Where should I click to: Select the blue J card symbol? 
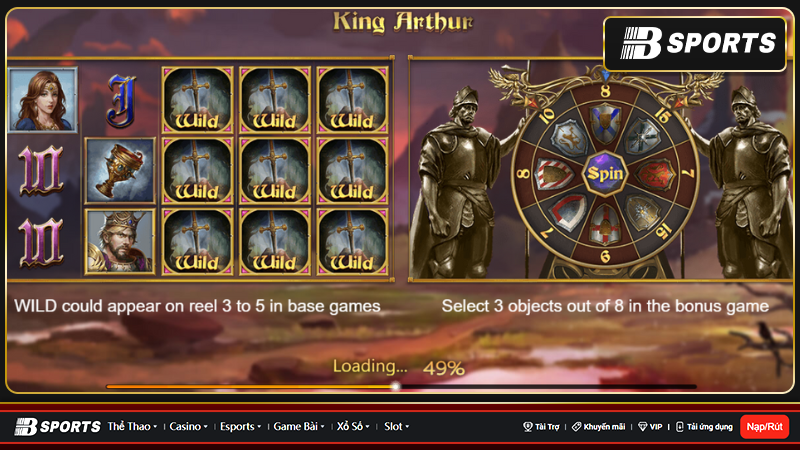pyautogui.click(x=121, y=101)
